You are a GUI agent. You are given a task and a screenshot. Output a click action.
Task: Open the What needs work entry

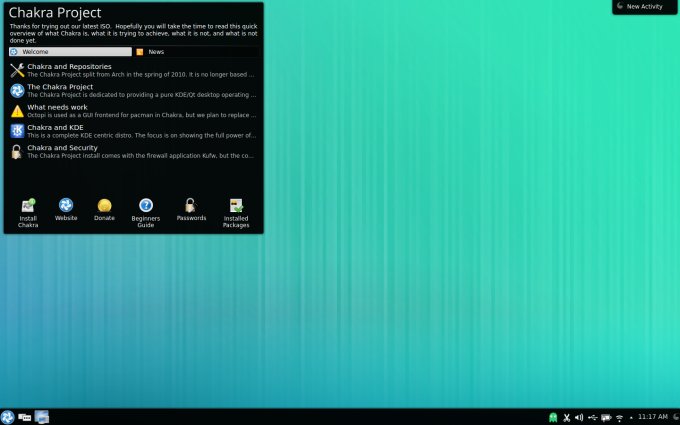click(134, 111)
